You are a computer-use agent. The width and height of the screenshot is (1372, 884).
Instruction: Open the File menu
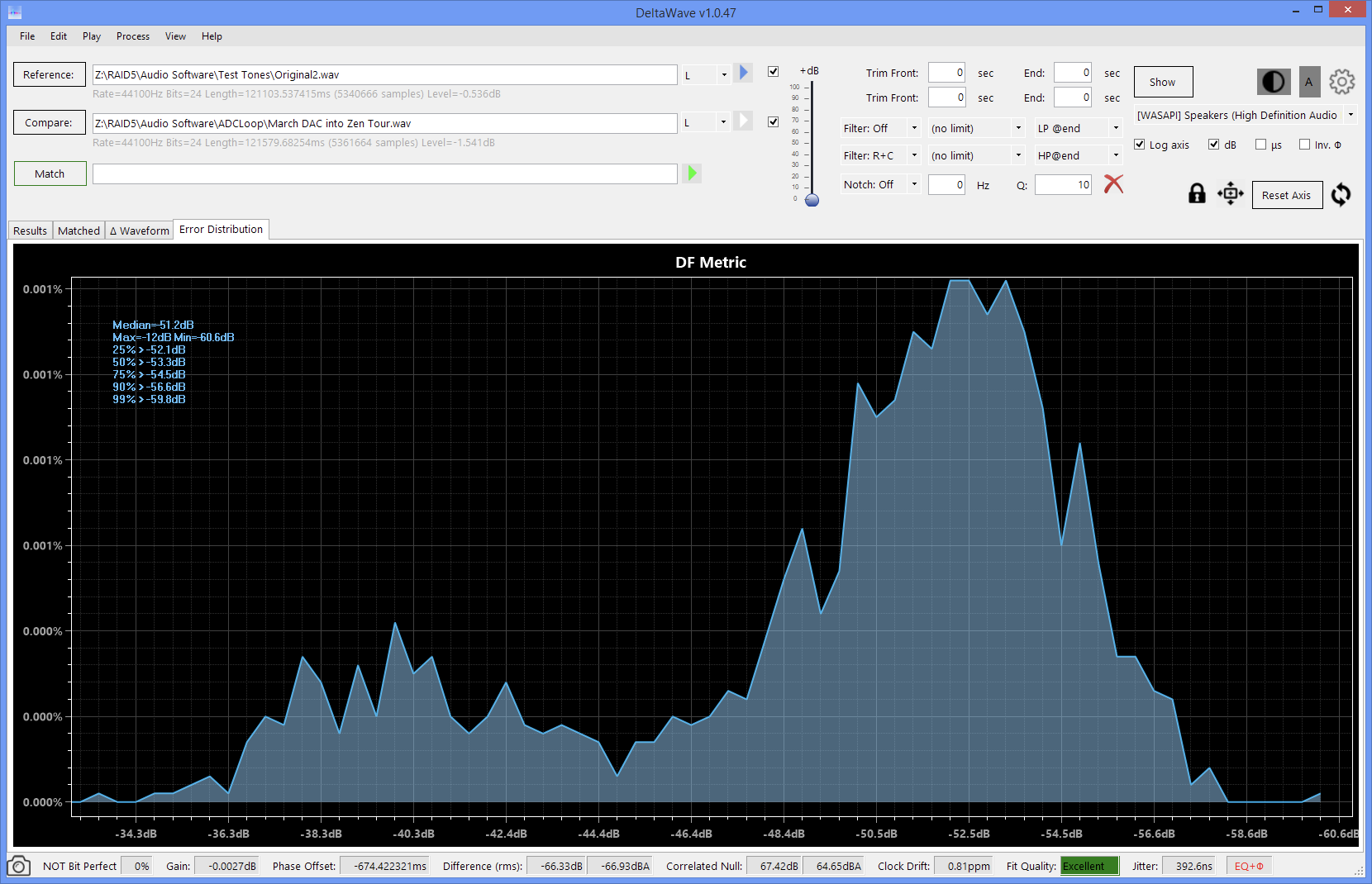(27, 36)
